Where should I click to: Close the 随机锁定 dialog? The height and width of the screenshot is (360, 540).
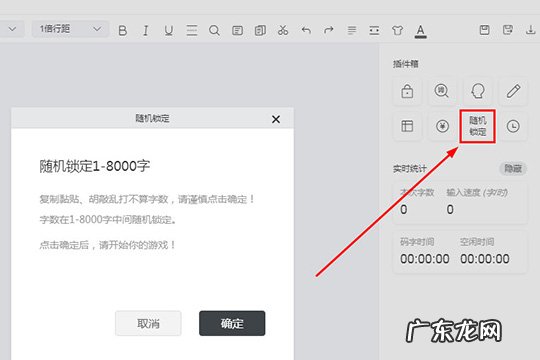coord(276,119)
